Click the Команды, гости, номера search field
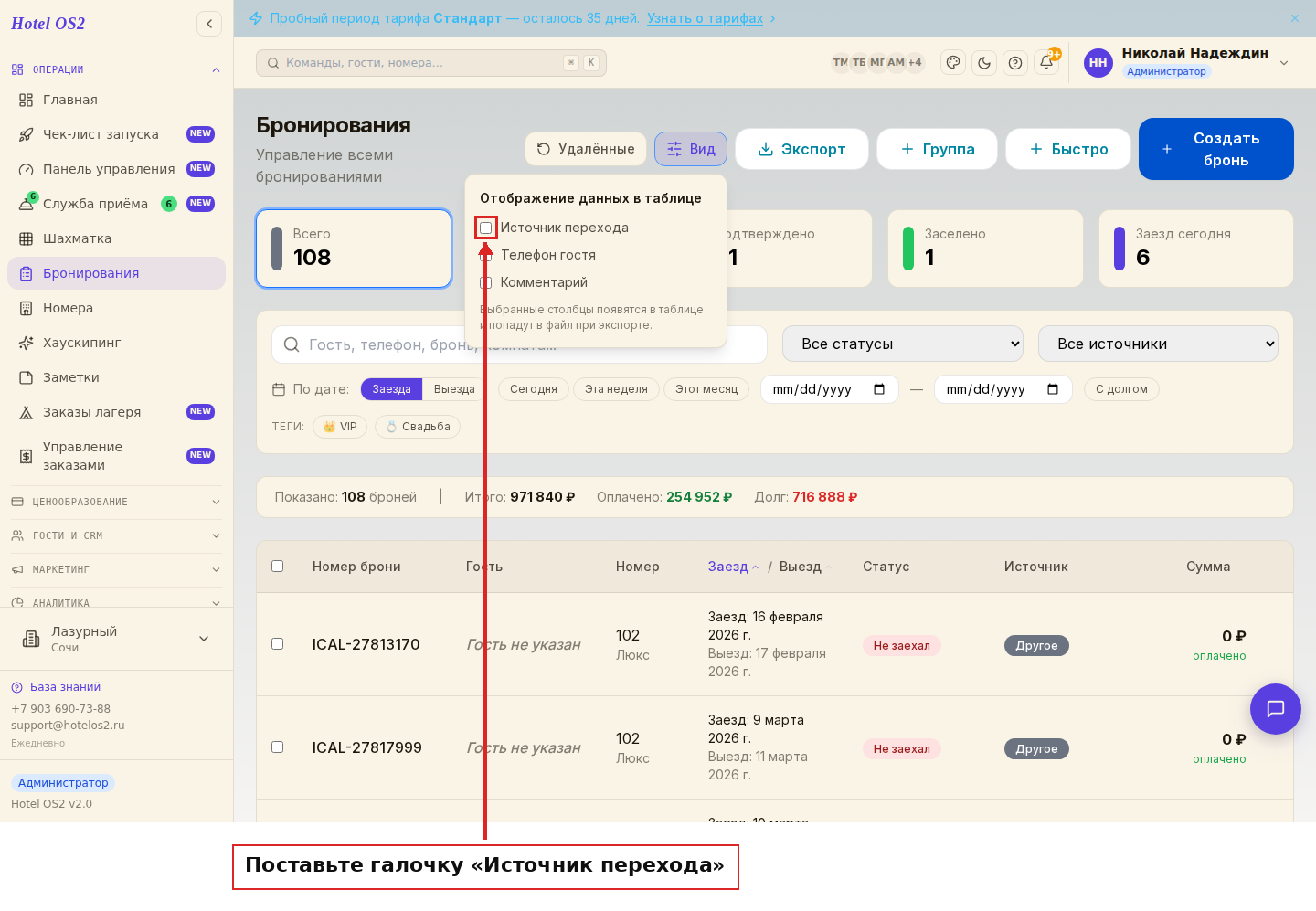1316x911 pixels. click(431, 63)
